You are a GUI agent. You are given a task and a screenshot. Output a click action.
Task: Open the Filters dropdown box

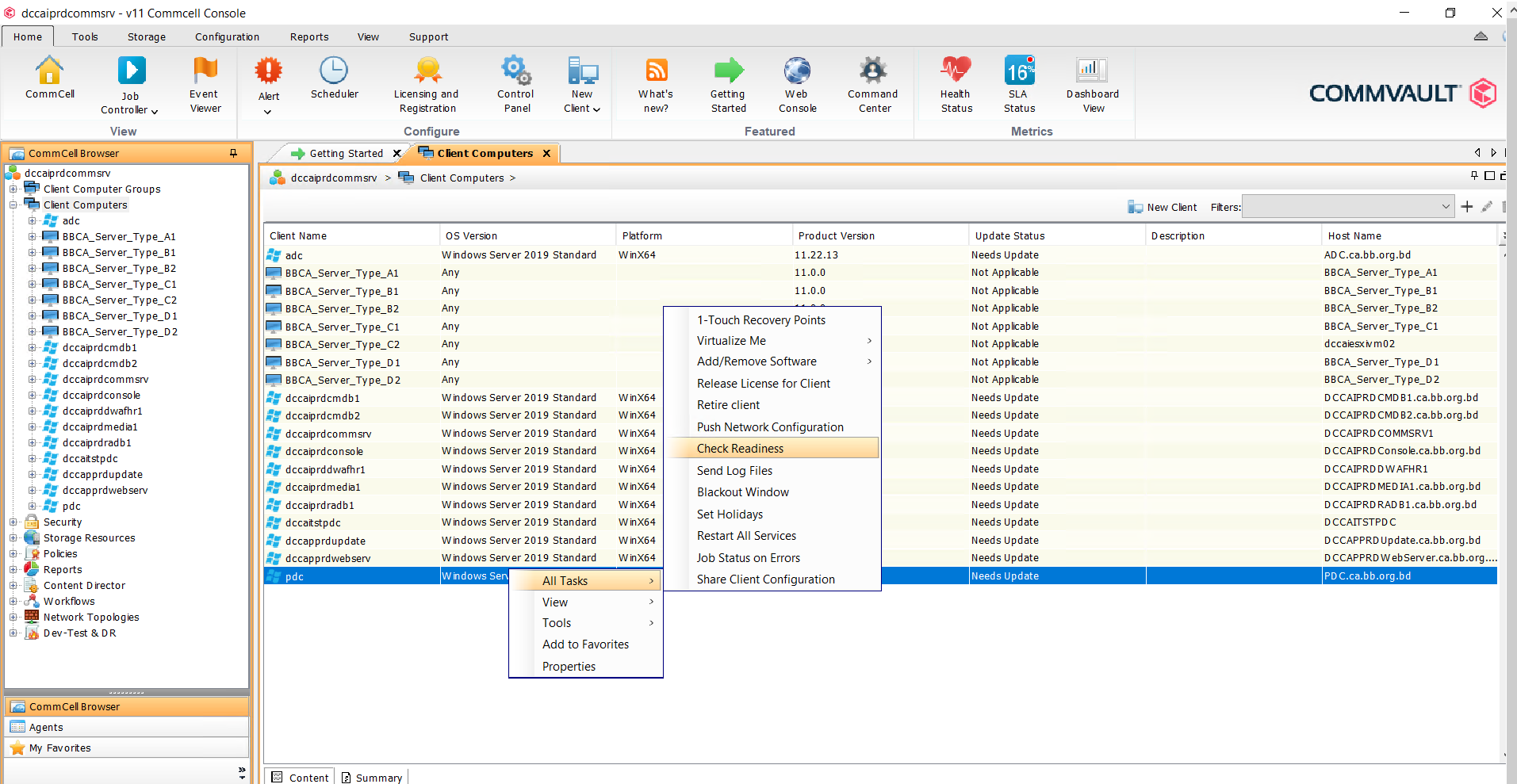pos(1348,207)
